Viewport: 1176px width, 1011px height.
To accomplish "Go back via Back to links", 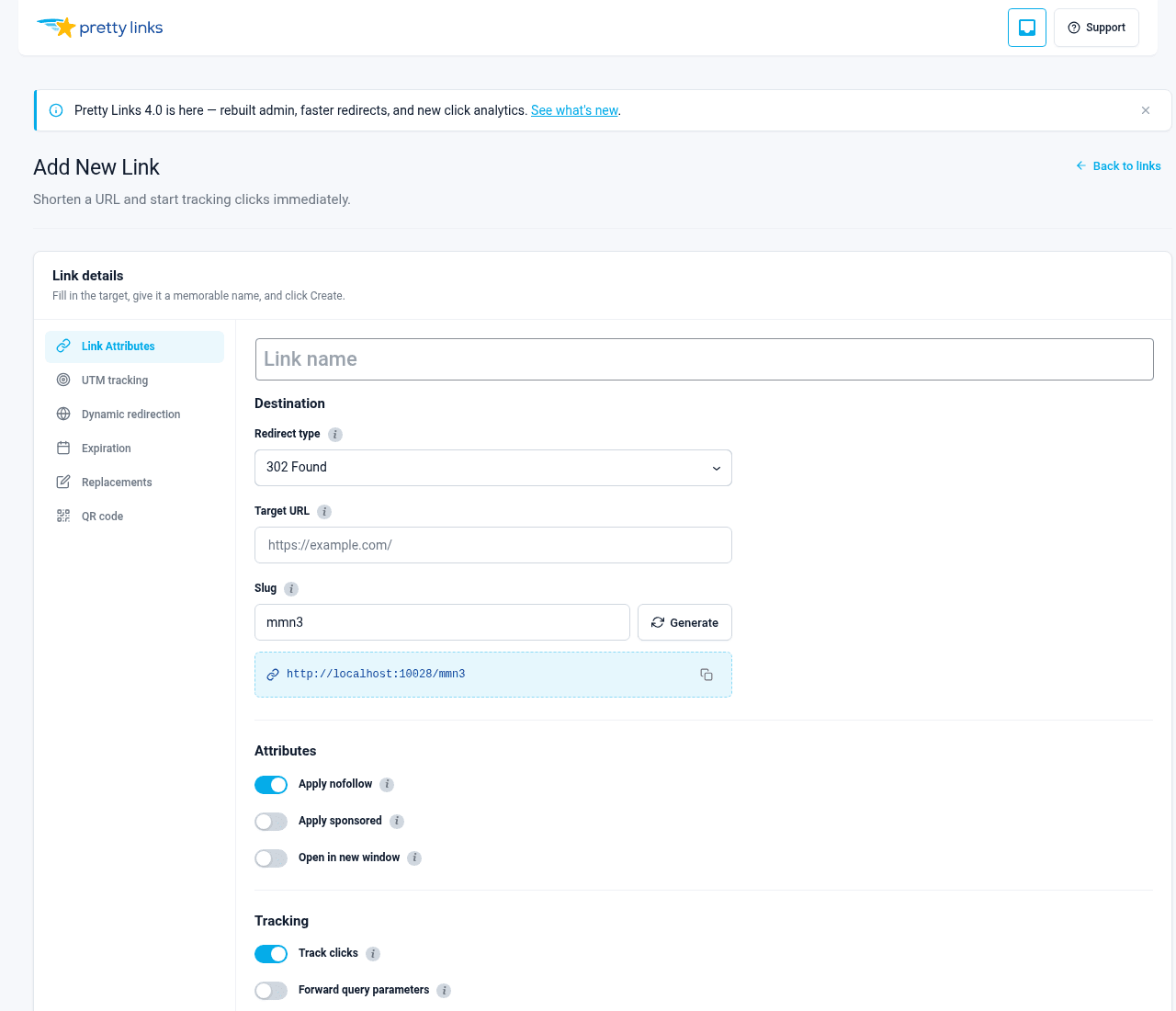I will click(1118, 166).
